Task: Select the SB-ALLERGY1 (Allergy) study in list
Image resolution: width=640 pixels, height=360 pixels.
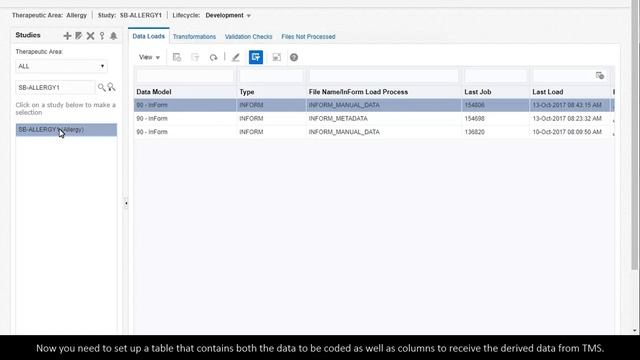Action: [x=66, y=130]
